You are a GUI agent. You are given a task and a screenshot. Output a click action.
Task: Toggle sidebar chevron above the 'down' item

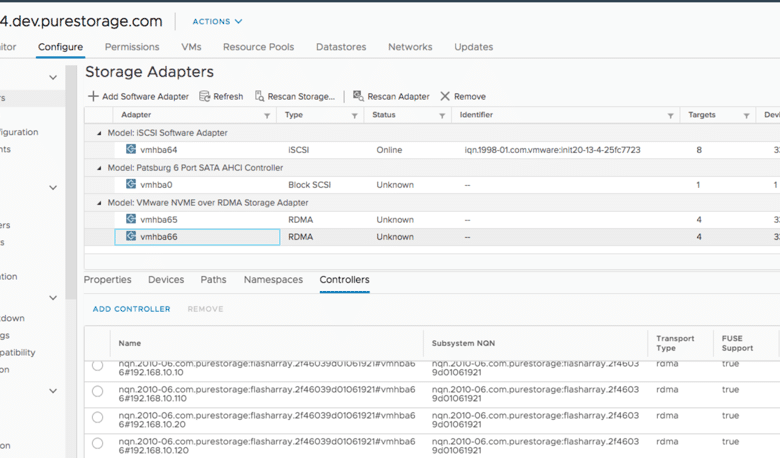tap(53, 297)
